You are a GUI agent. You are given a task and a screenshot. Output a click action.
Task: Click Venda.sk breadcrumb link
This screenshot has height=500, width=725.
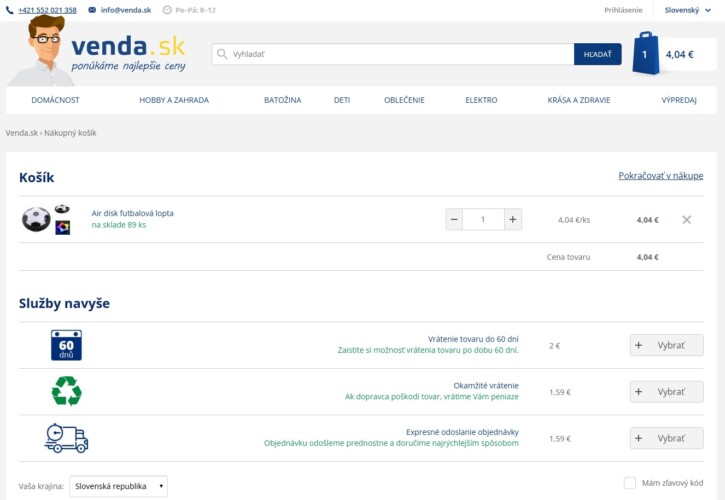[x=22, y=133]
